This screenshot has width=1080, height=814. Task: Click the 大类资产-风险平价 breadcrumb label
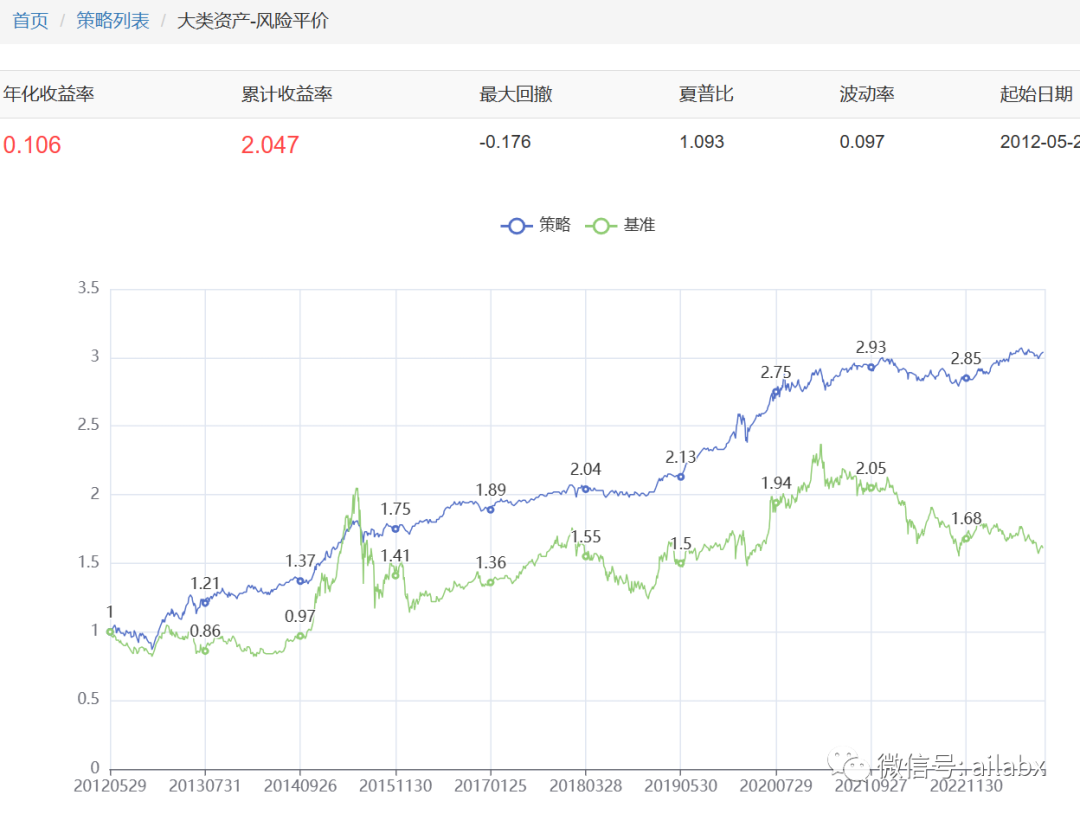(252, 20)
